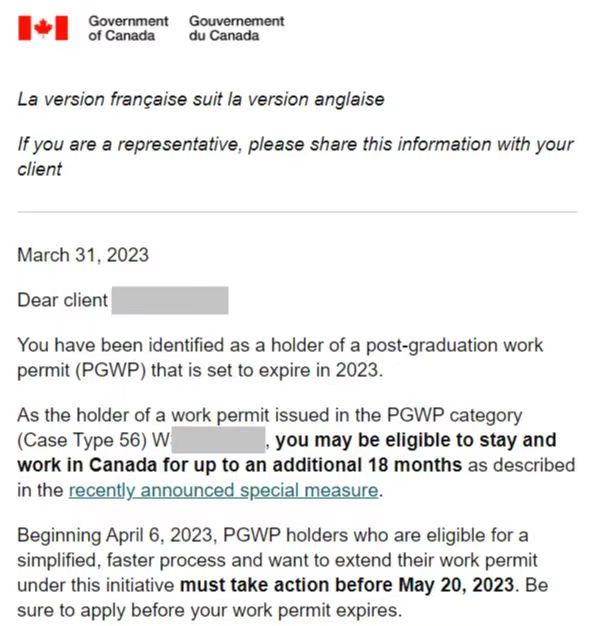Click the "Case Type 56" text
The height and width of the screenshot is (626, 600).
tap(82, 440)
